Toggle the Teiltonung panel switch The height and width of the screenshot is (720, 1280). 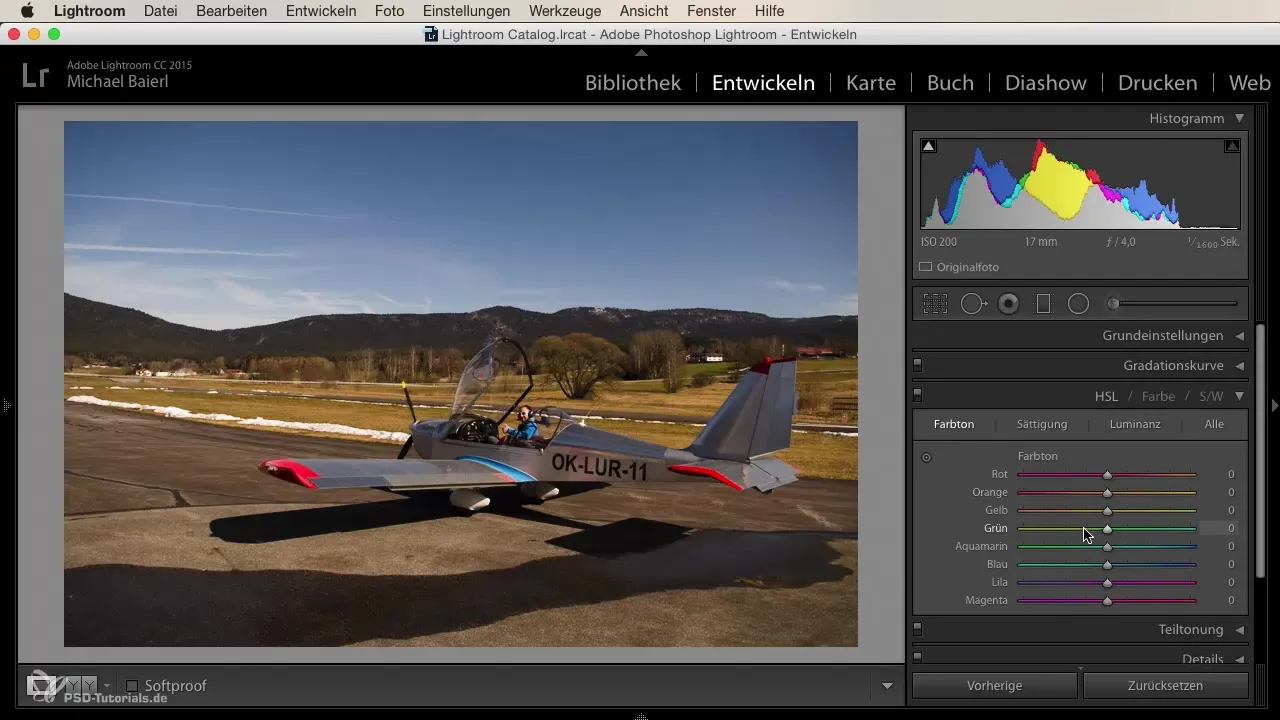coord(917,629)
